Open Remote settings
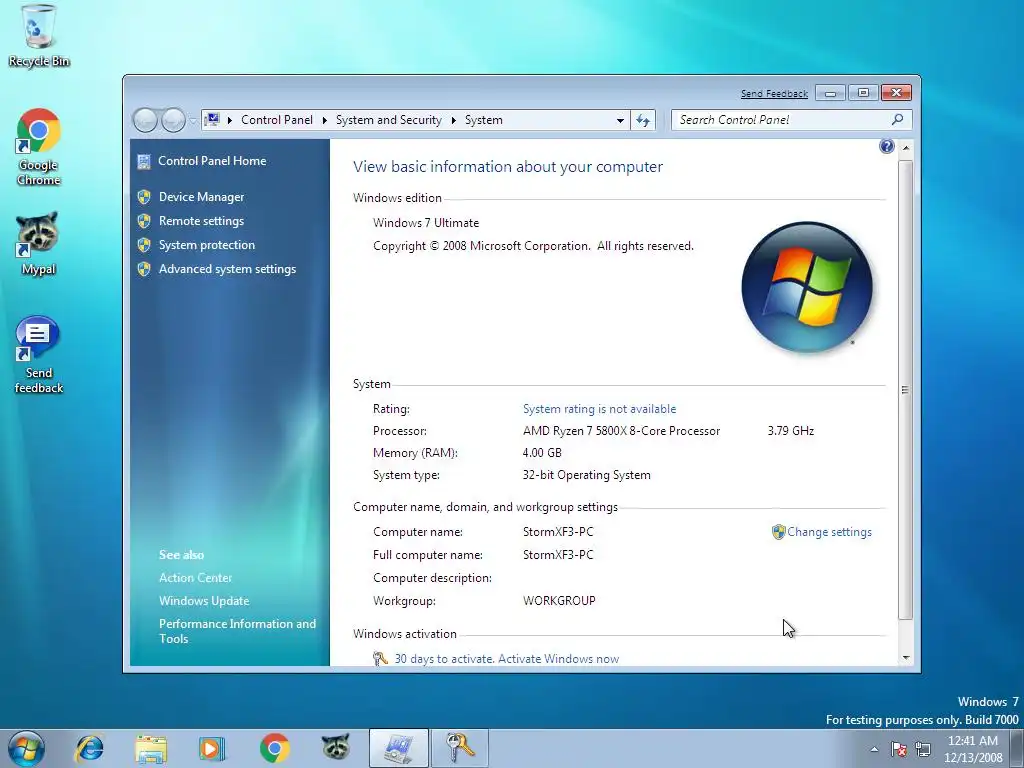Screen dimensions: 1024x768 202,221
